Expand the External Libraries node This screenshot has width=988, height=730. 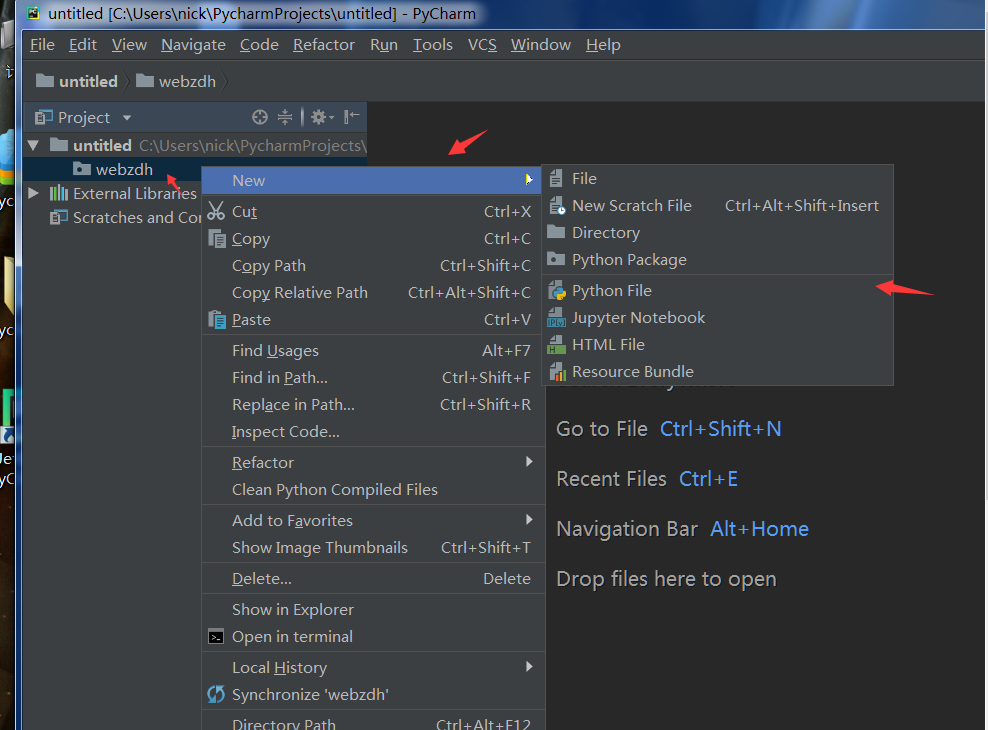33,193
